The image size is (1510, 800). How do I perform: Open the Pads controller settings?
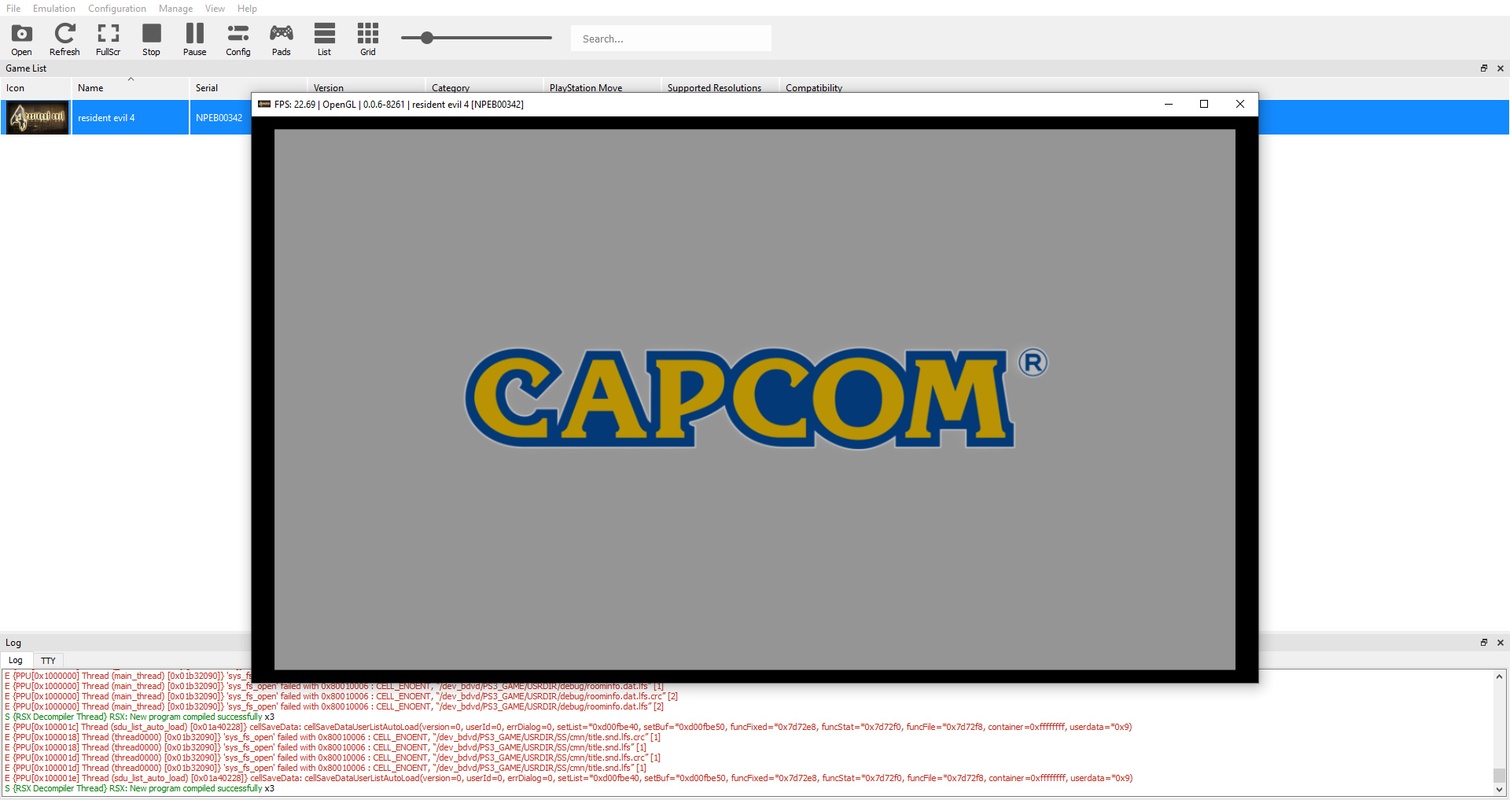(x=281, y=39)
